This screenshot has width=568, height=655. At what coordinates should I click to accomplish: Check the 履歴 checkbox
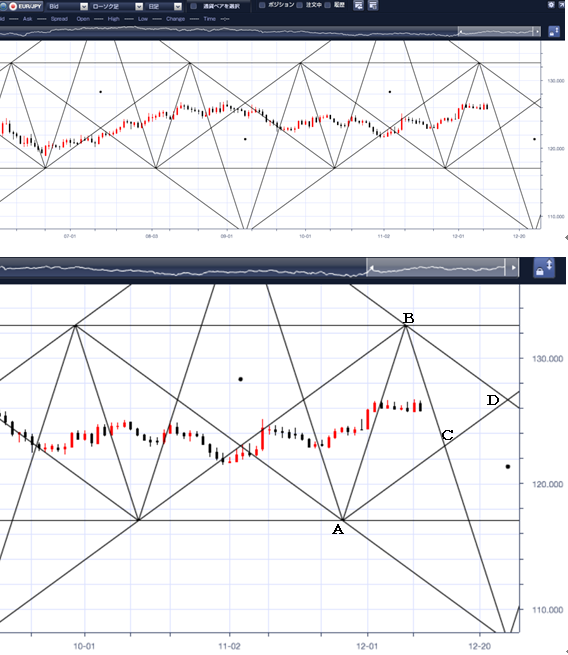pyautogui.click(x=328, y=5)
